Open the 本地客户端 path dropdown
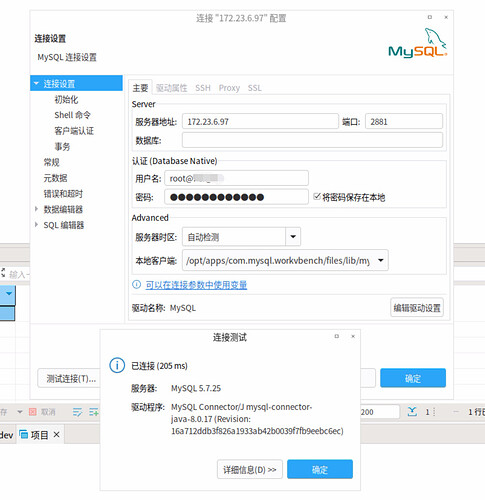The height and width of the screenshot is (500, 485). (x=380, y=260)
